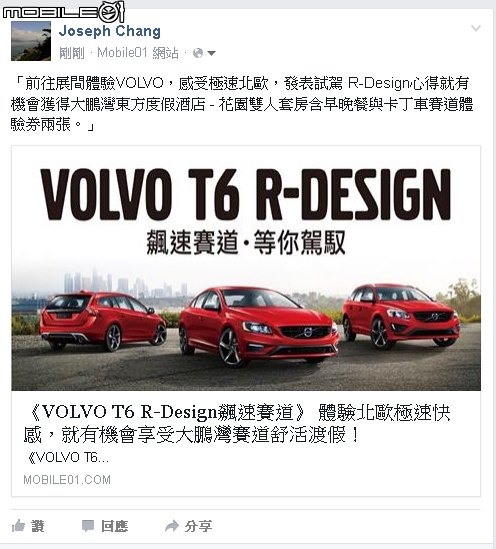Click the globe public privacy icon
The image size is (496, 549).
[198, 53]
